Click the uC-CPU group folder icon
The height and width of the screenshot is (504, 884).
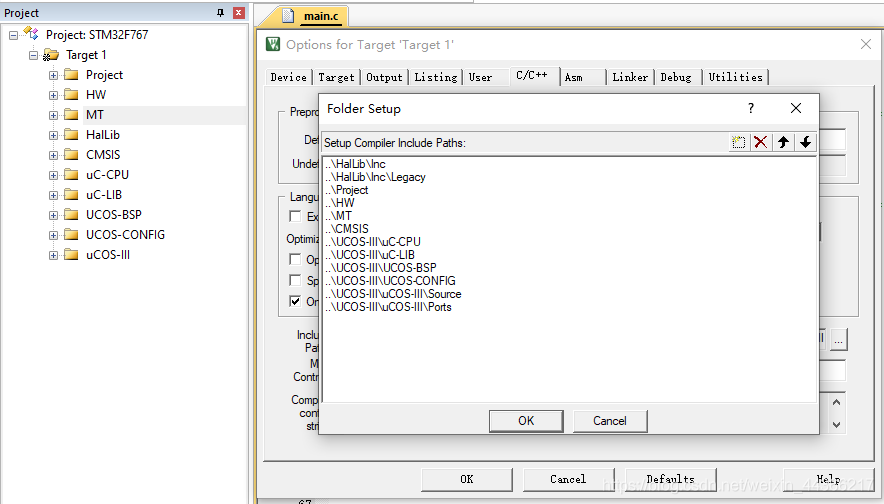(71, 174)
